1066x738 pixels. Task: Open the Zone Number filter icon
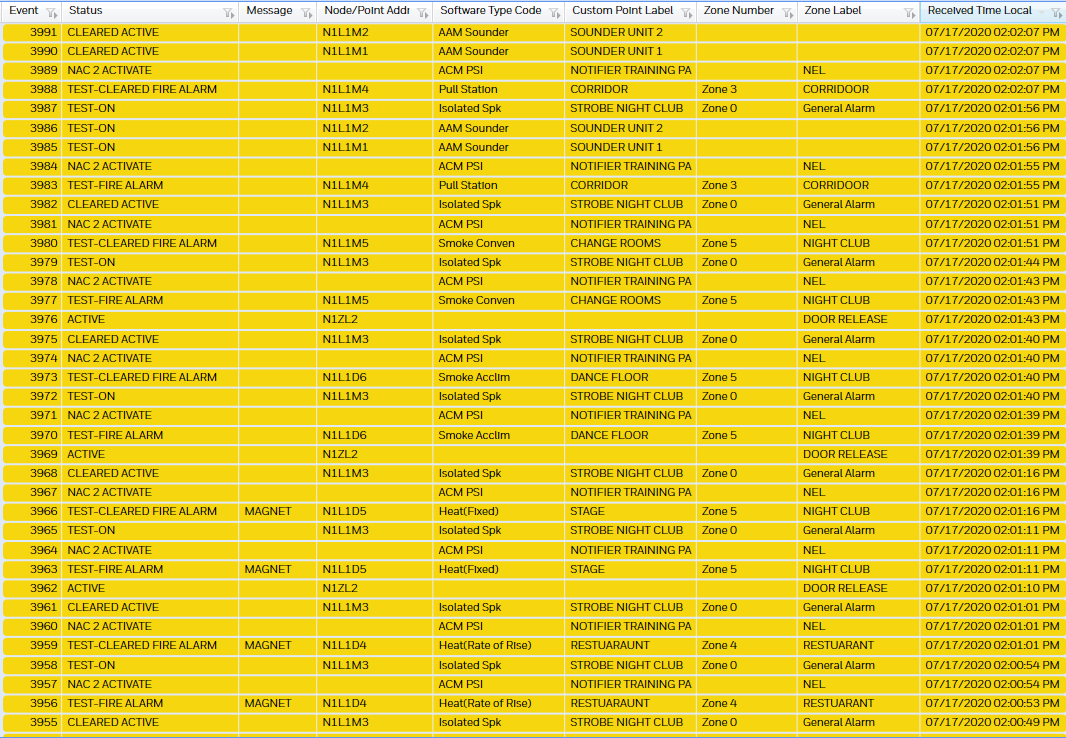786,13
